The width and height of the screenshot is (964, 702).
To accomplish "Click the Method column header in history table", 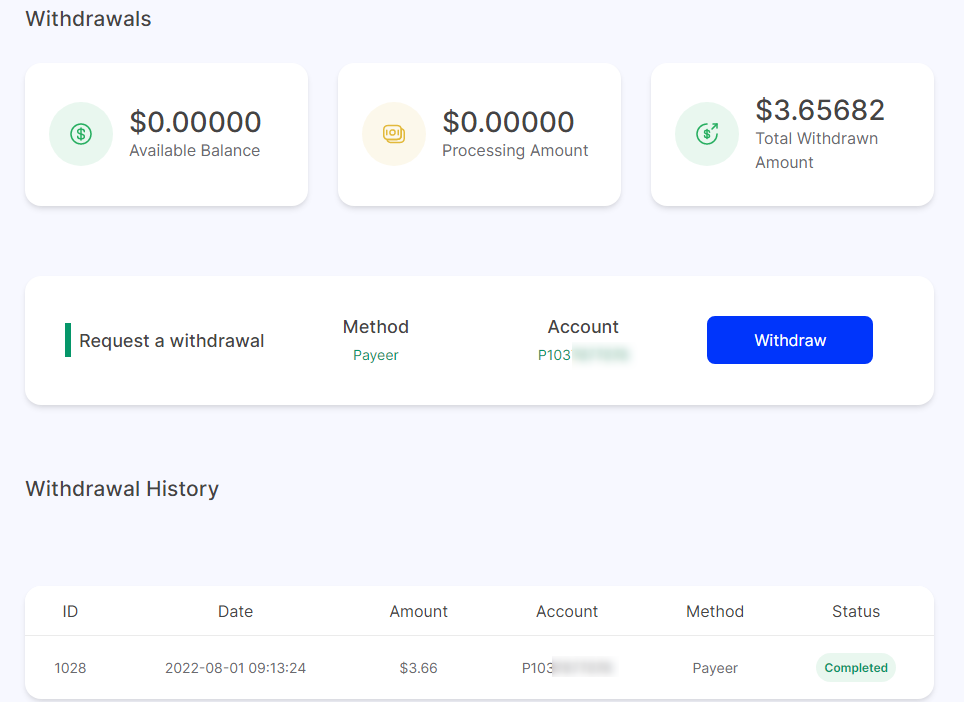I will click(715, 612).
